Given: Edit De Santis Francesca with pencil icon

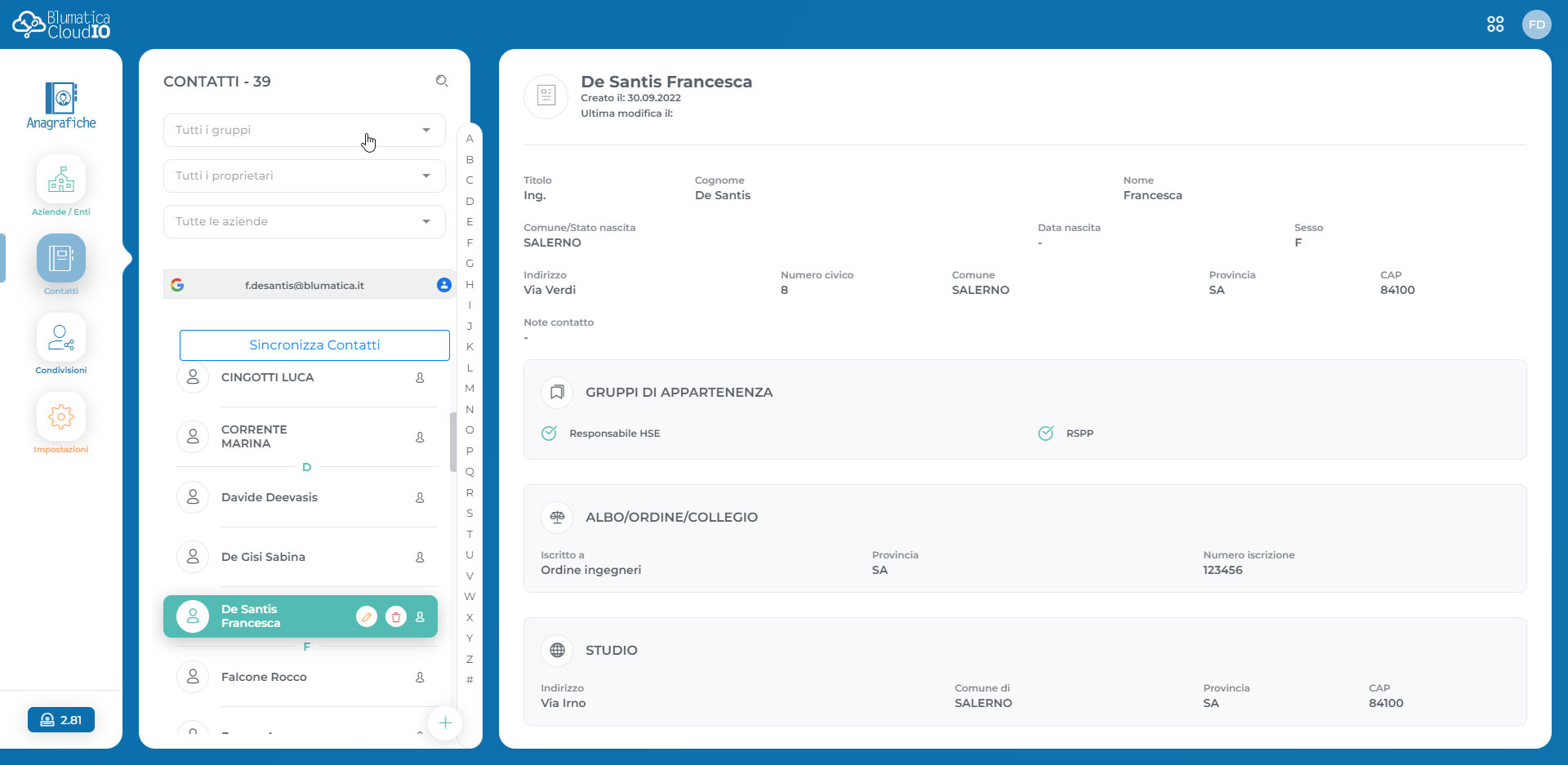Looking at the screenshot, I should tap(367, 617).
